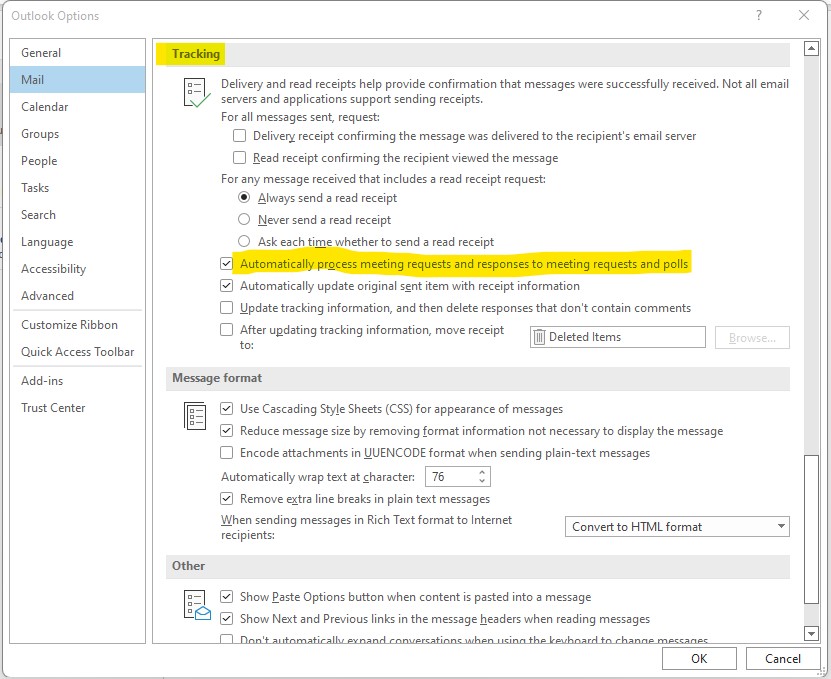Click the Message format section icon
Image resolution: width=831 pixels, height=679 pixels.
point(195,416)
